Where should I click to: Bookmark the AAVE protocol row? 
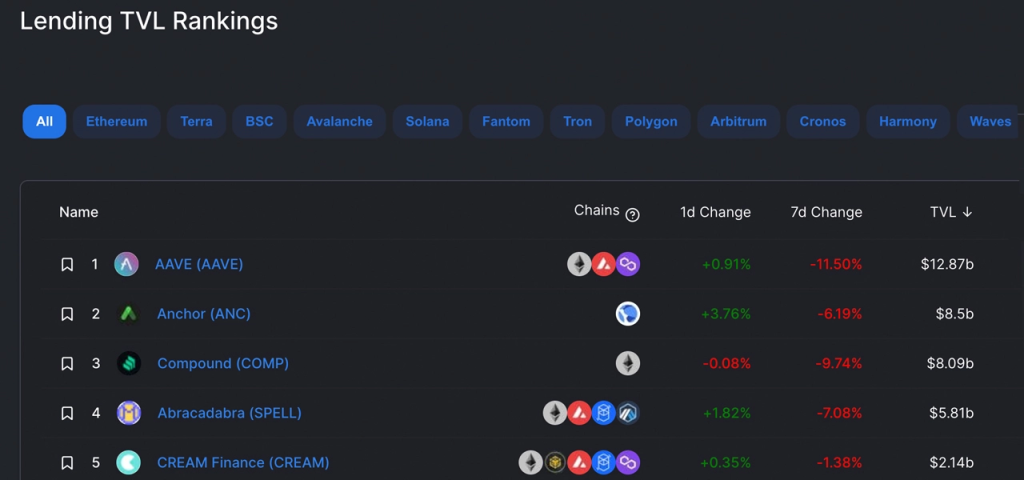pyautogui.click(x=67, y=264)
